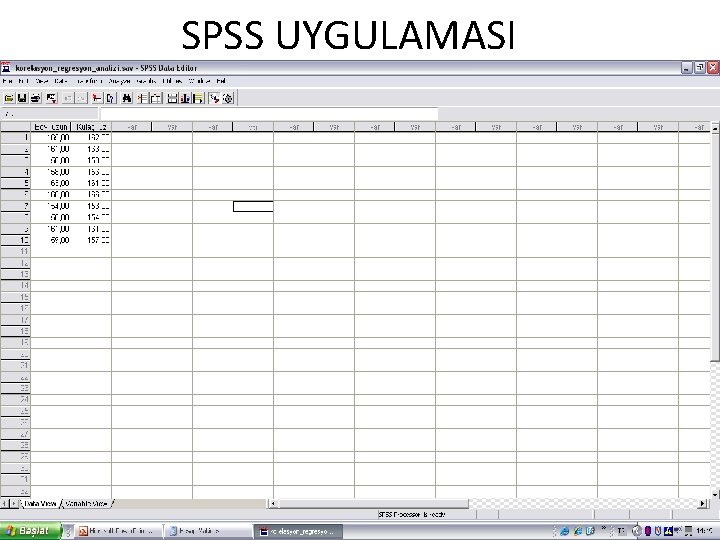This screenshot has height=540, width=720.
Task: Click the system tray clock
Action: pyautogui.click(x=704, y=531)
